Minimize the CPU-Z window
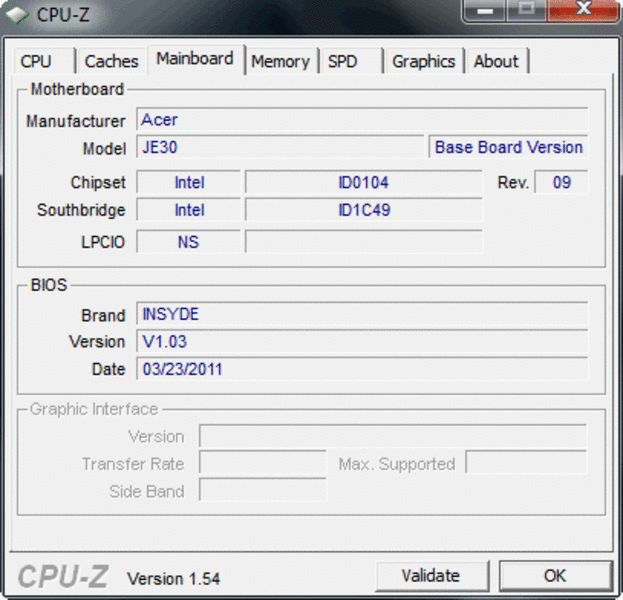Viewport: 623px width, 600px height. tap(485, 10)
